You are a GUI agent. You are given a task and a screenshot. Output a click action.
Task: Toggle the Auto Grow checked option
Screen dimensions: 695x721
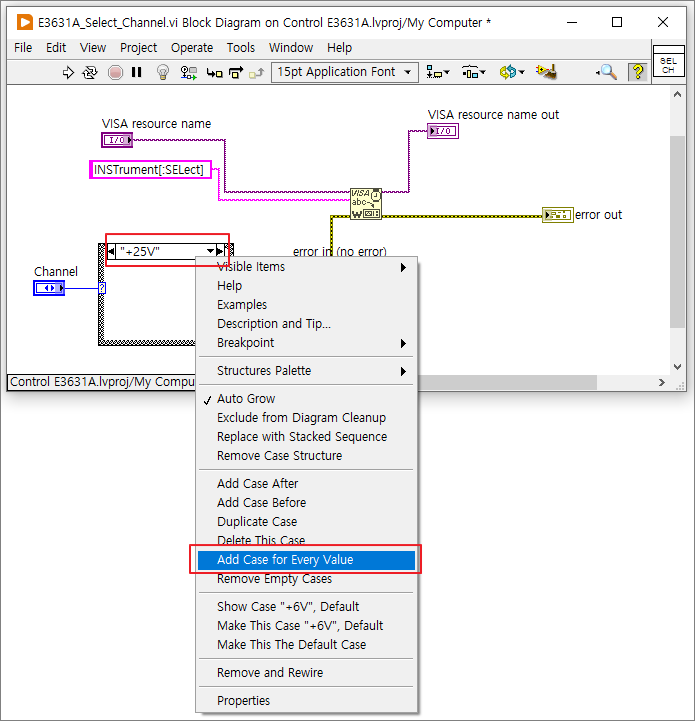(307, 399)
